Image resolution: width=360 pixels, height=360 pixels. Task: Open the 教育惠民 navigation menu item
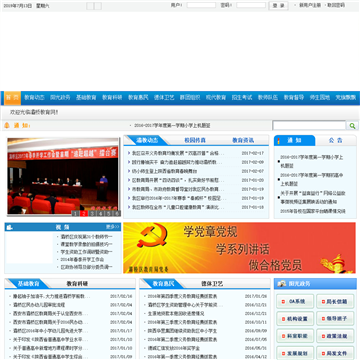tap(138, 98)
